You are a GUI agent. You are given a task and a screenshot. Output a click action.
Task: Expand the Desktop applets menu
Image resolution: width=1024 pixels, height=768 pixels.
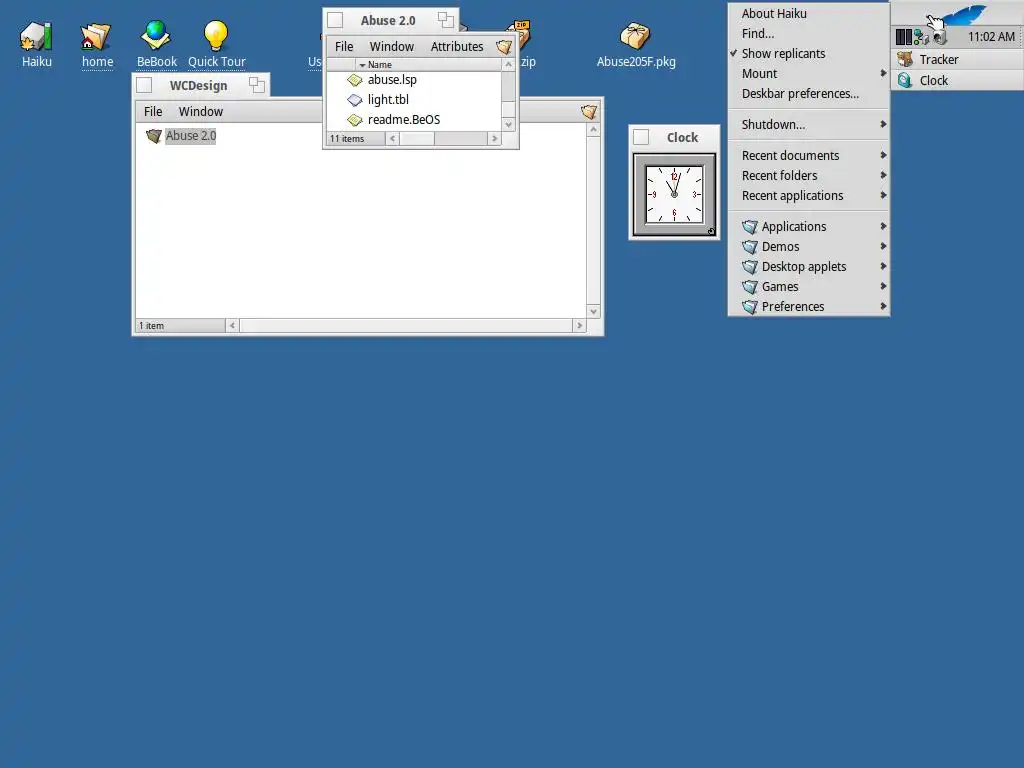coord(808,266)
